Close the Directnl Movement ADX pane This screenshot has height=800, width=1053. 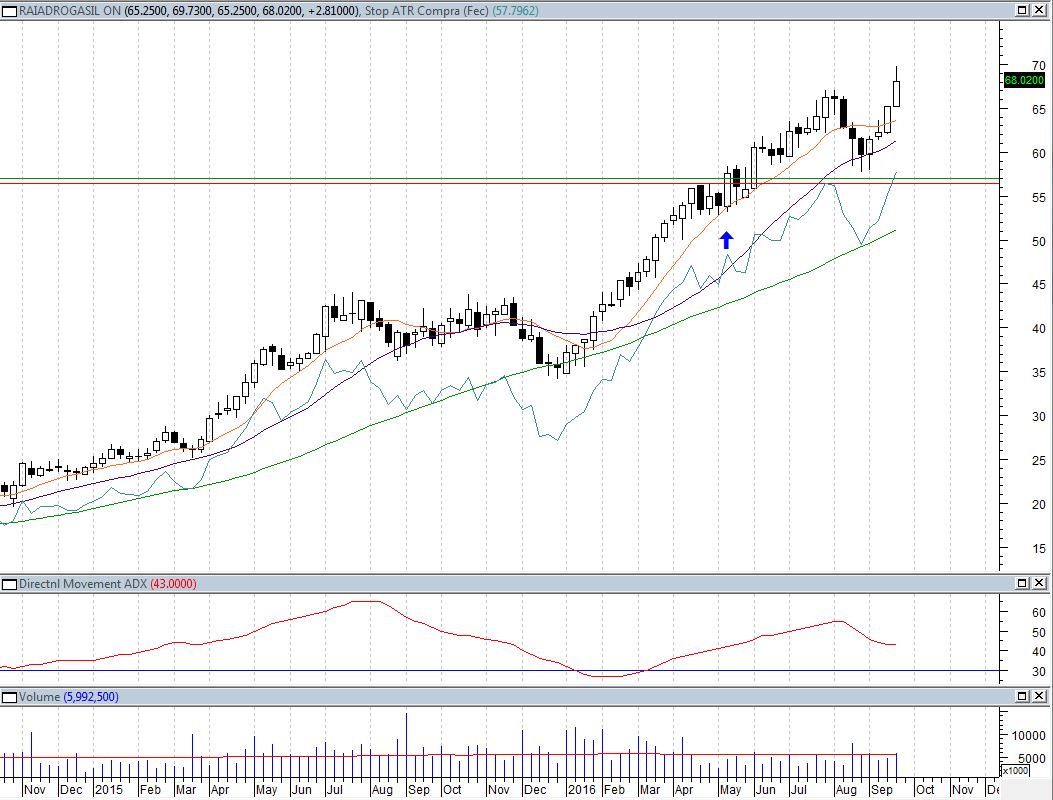point(1041,583)
